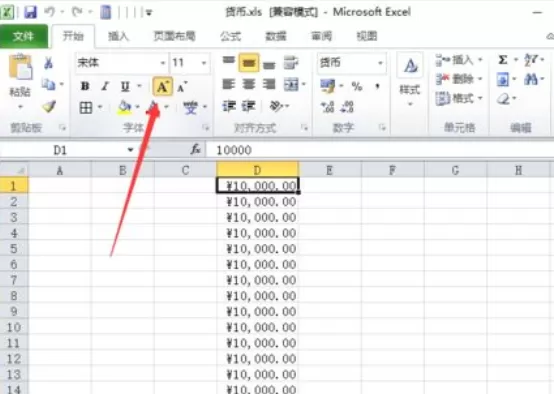Viewport: 554px width, 394px height.
Task: Open font color dropdown arrow
Action: (166, 107)
